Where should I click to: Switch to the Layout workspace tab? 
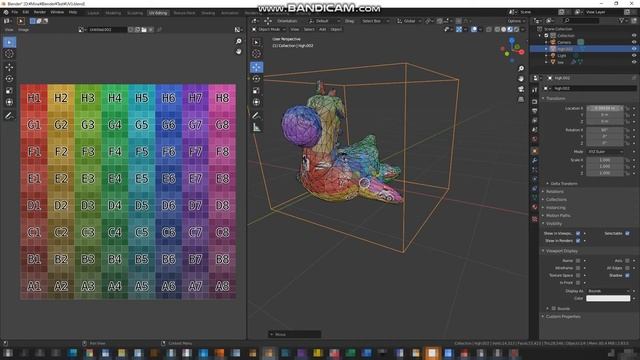(x=93, y=13)
